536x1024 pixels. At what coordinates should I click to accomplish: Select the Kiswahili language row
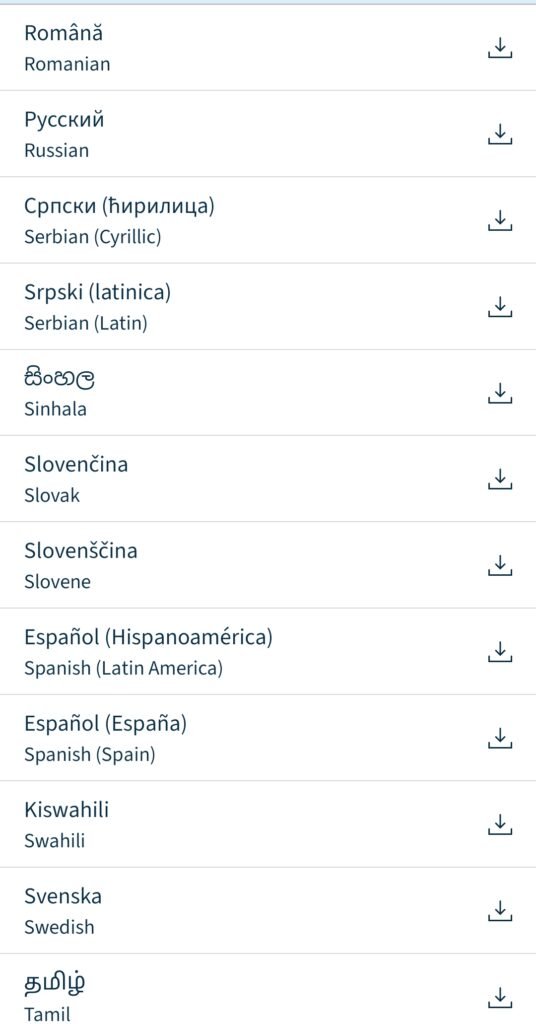pyautogui.click(x=268, y=825)
